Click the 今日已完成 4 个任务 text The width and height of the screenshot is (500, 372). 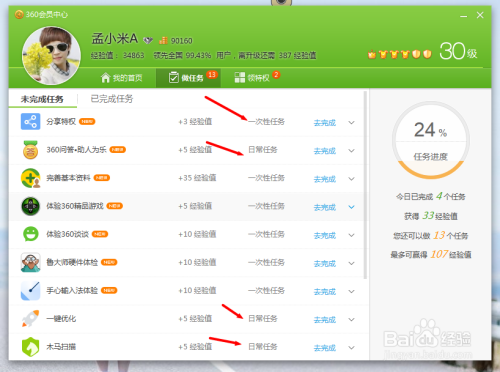pyautogui.click(x=430, y=196)
